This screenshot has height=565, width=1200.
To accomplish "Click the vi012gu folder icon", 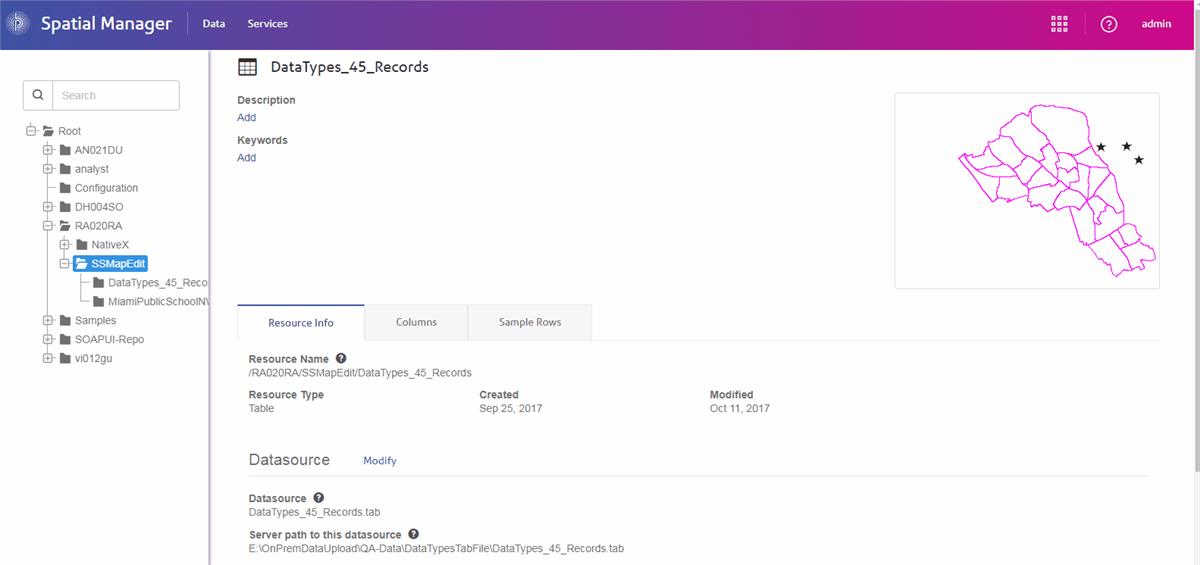I will pyautogui.click(x=65, y=358).
